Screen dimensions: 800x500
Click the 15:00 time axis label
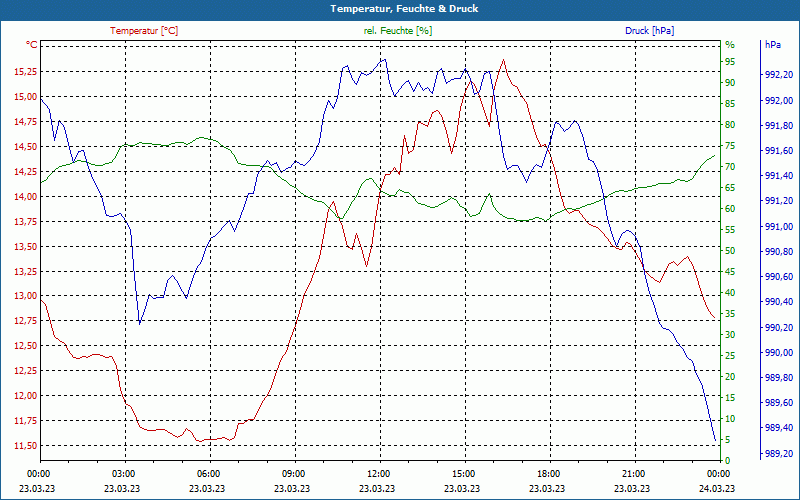463,474
